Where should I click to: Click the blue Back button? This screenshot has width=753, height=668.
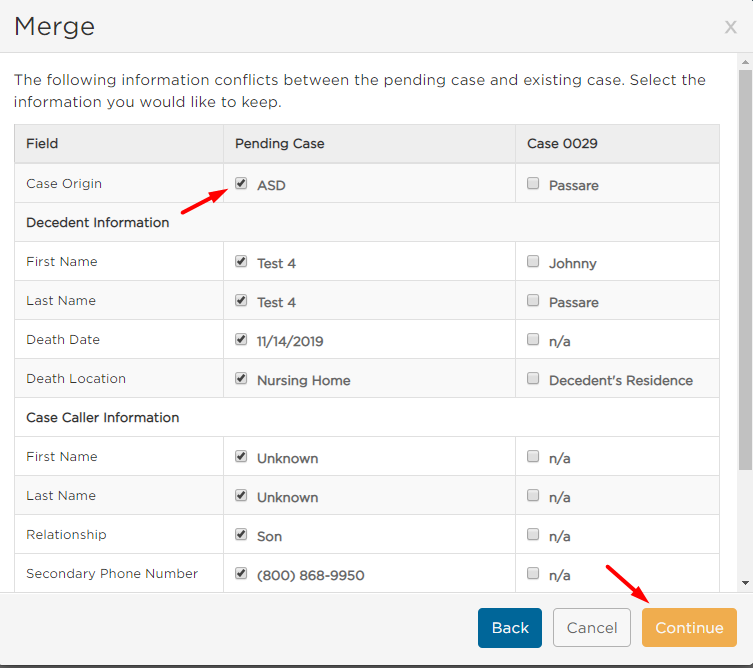510,628
